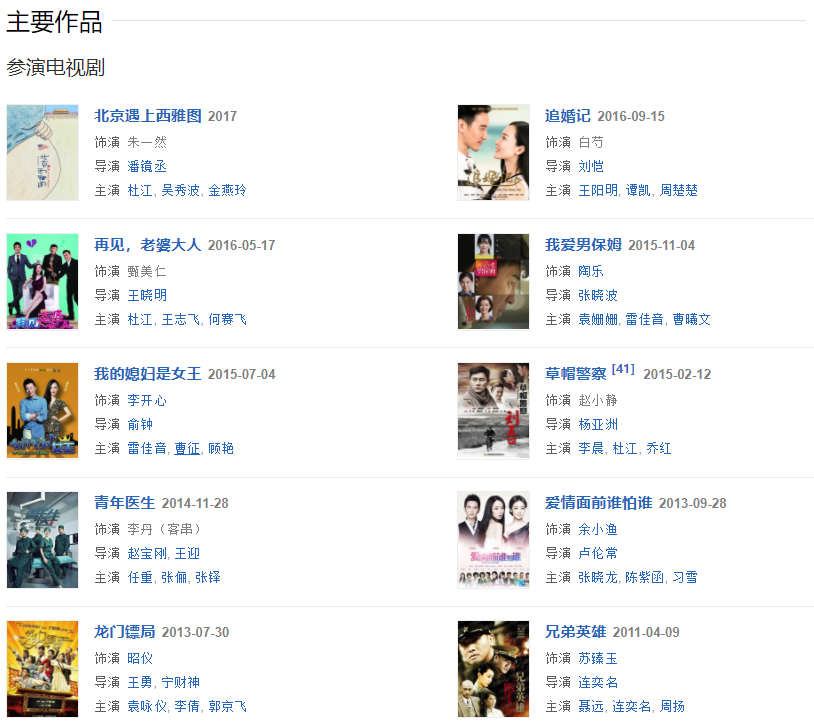Click director 杨亚洲's link
Screen dimensions: 814x724
tap(598, 425)
